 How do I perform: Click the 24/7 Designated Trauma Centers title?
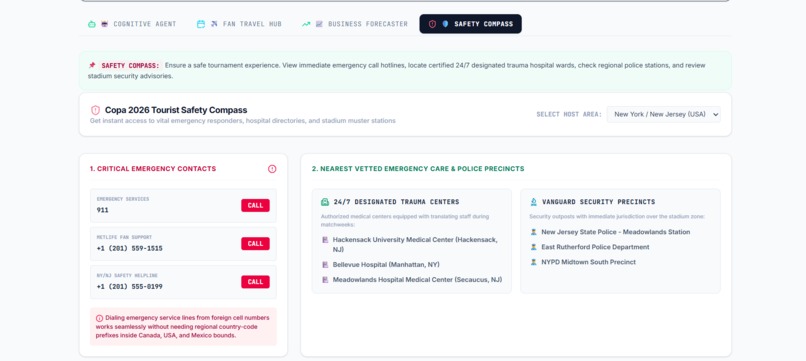pos(396,202)
